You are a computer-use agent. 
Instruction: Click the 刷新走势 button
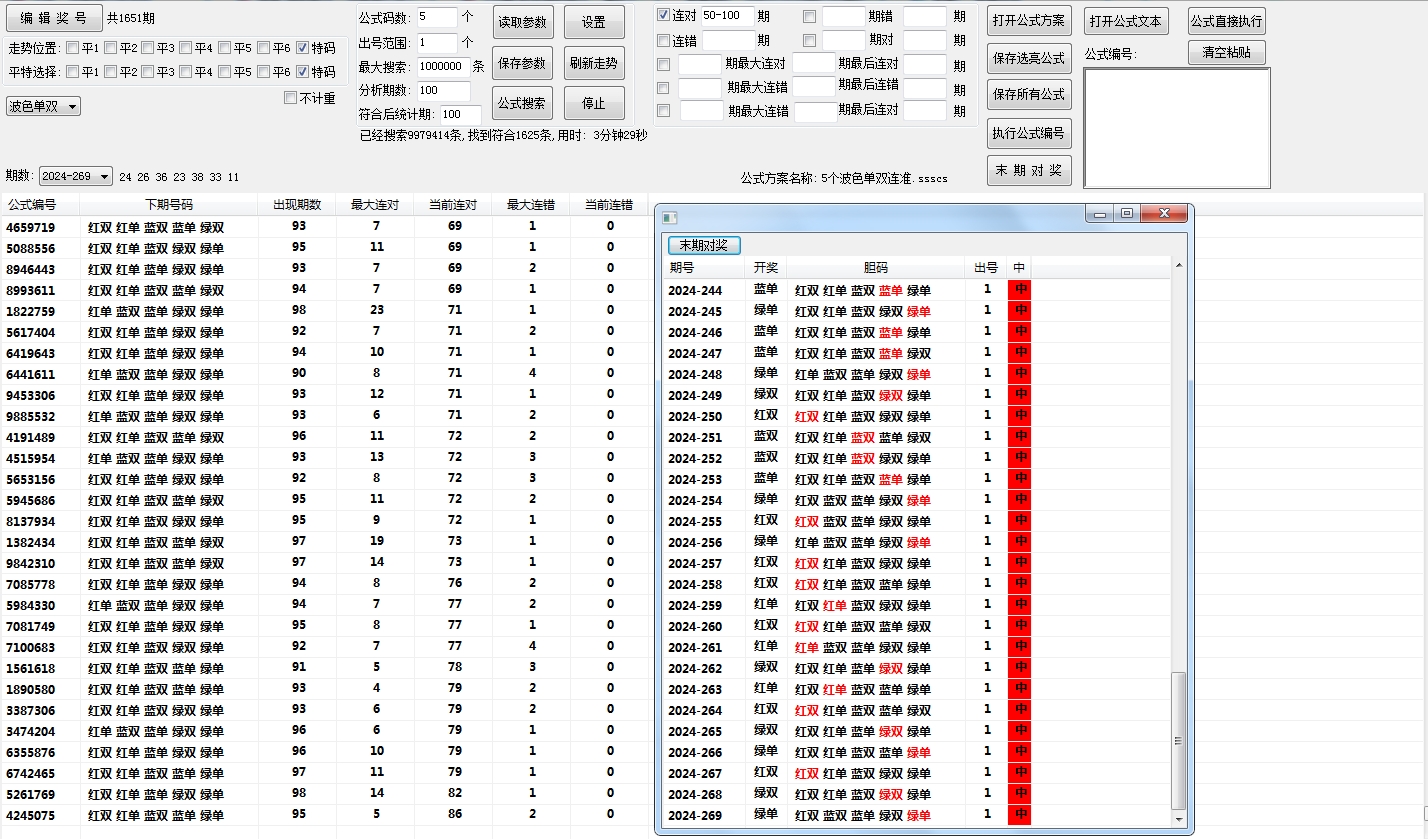[593, 63]
